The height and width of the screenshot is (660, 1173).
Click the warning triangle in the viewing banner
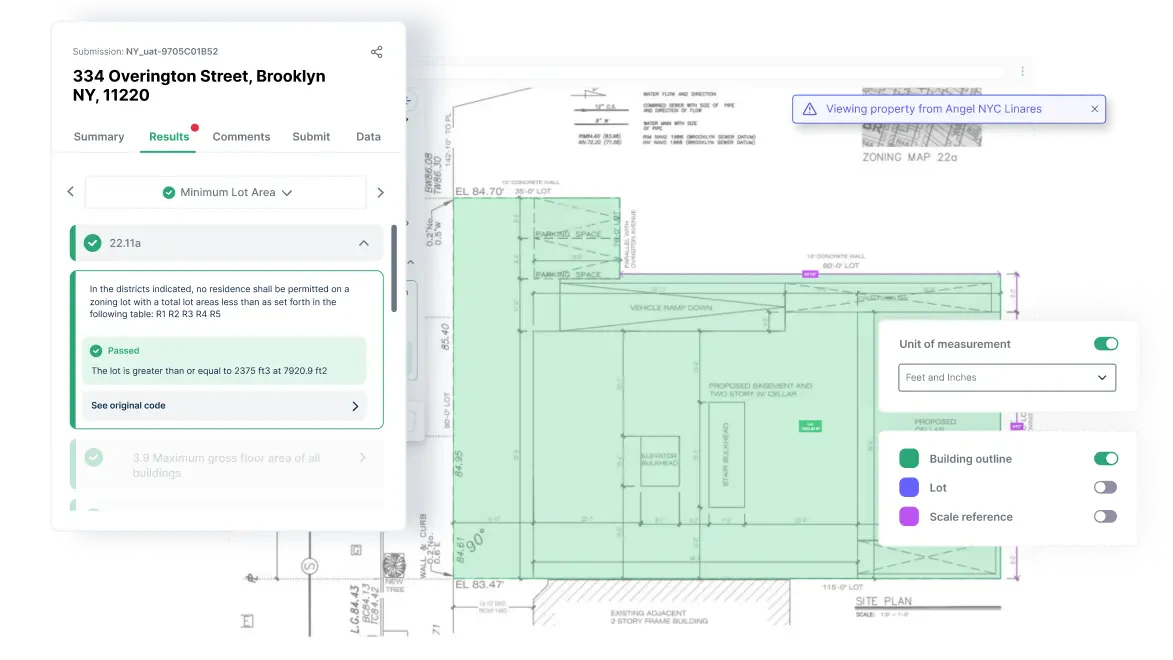pos(809,109)
